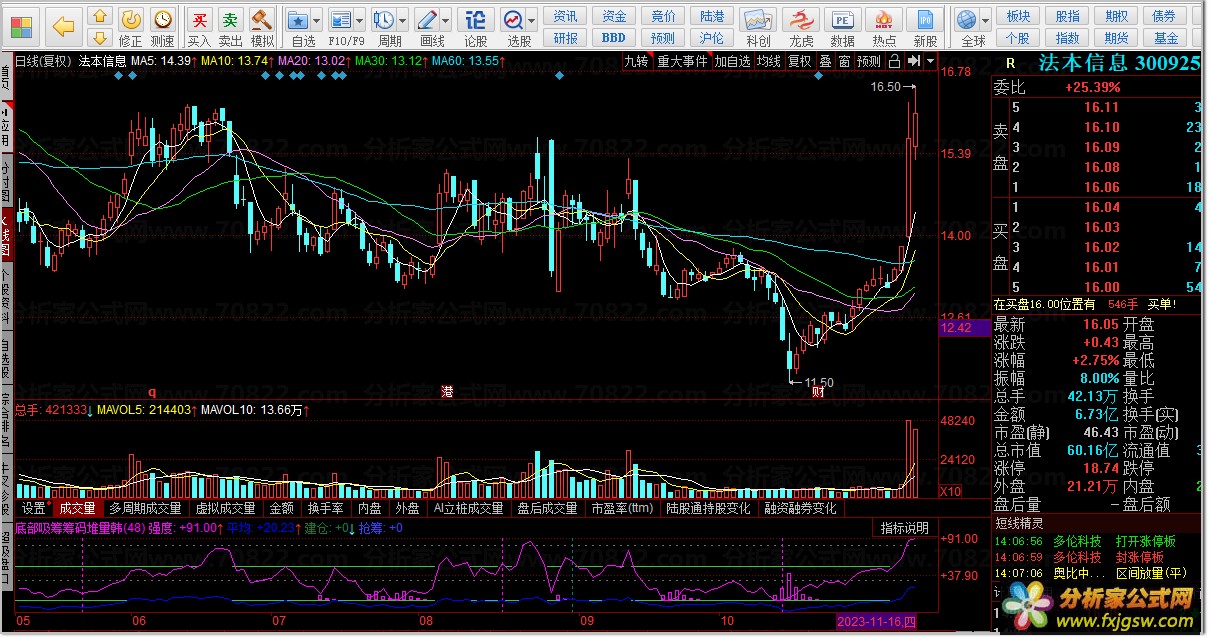Open the 测速 speed test clock icon
The width and height of the screenshot is (1210, 638).
click(x=162, y=27)
